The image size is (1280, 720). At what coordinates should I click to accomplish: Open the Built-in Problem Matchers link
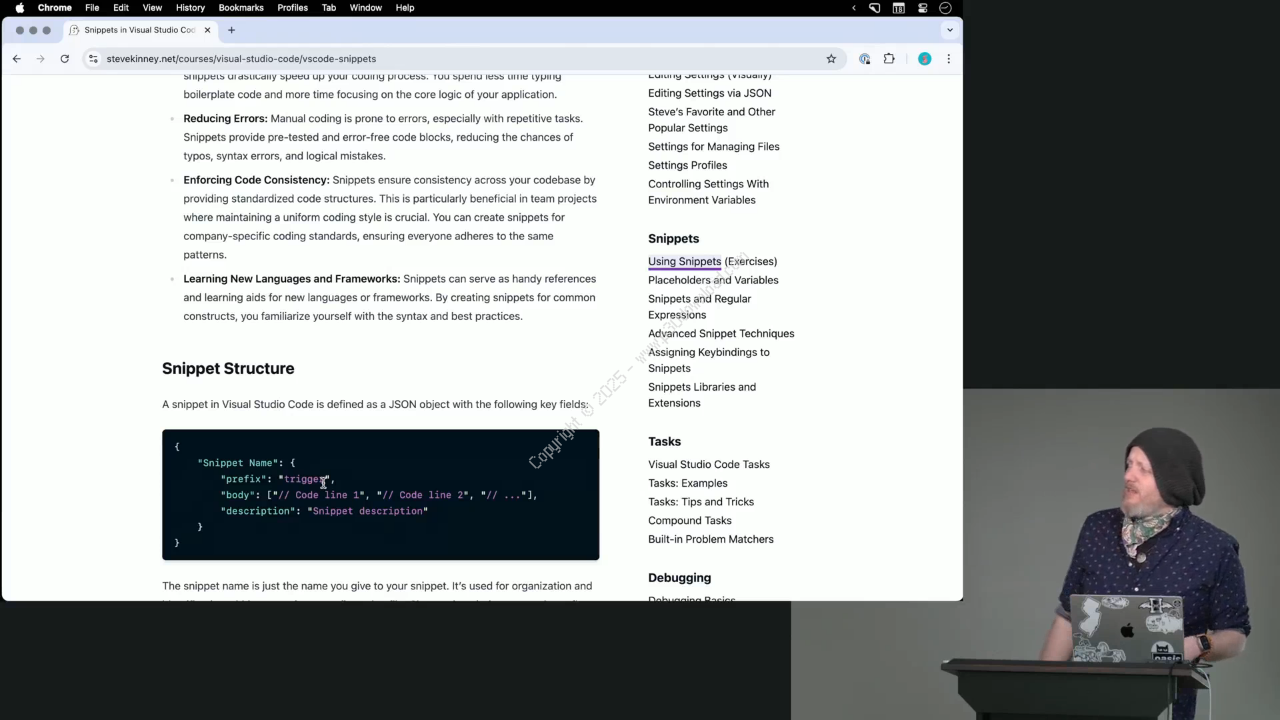pyautogui.click(x=710, y=539)
